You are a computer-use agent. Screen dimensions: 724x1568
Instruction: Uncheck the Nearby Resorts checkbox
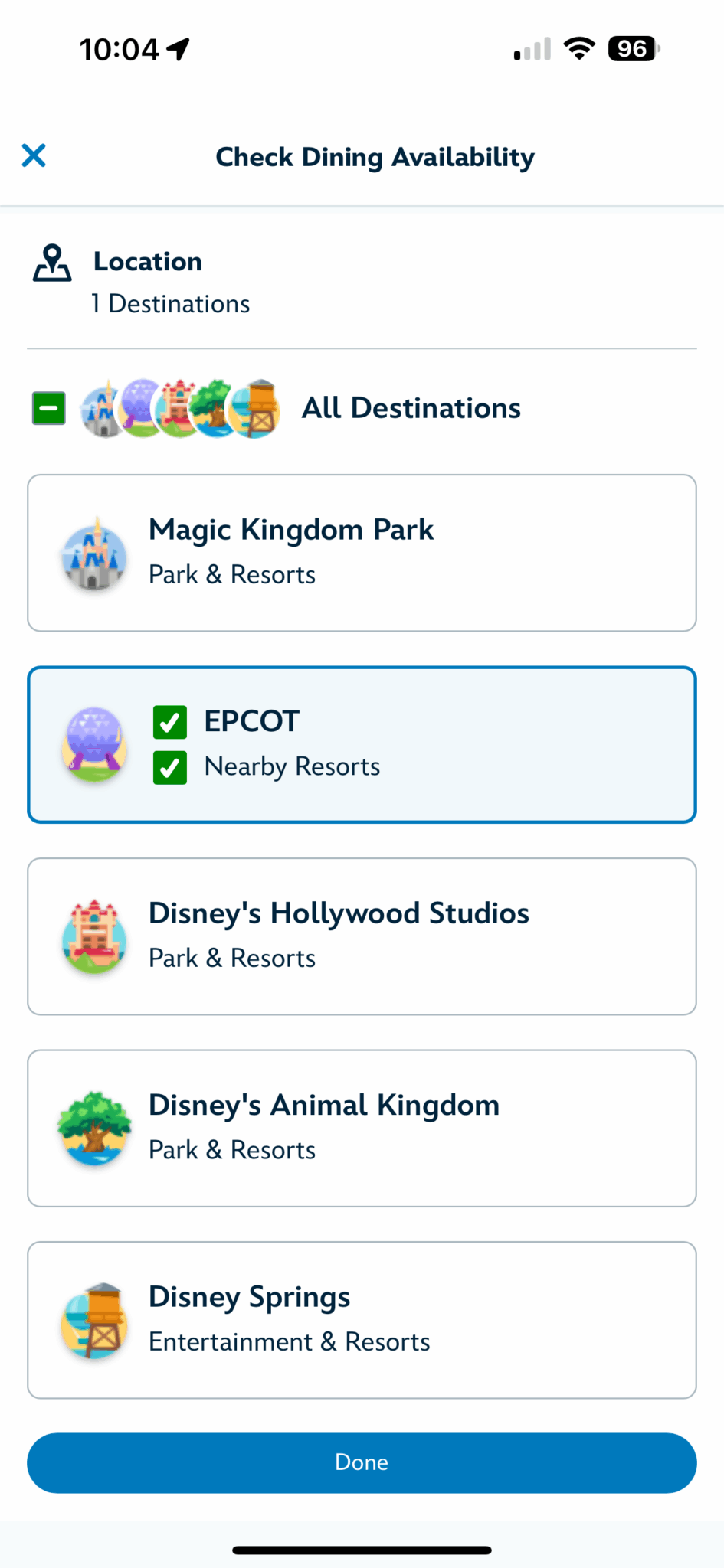click(x=170, y=768)
